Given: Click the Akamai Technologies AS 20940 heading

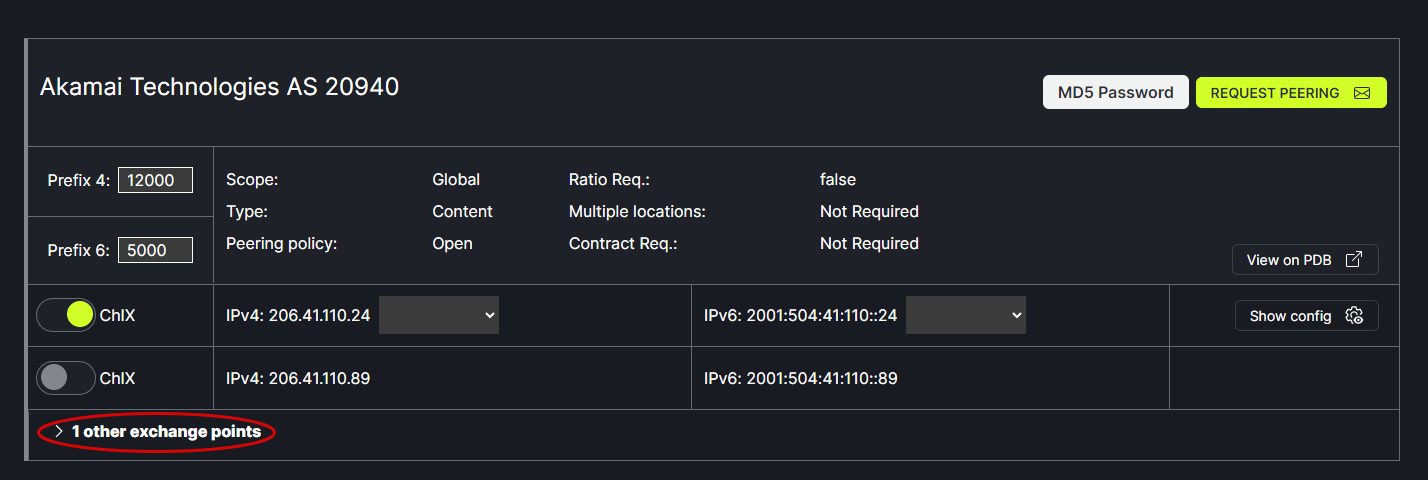Looking at the screenshot, I should (x=219, y=87).
